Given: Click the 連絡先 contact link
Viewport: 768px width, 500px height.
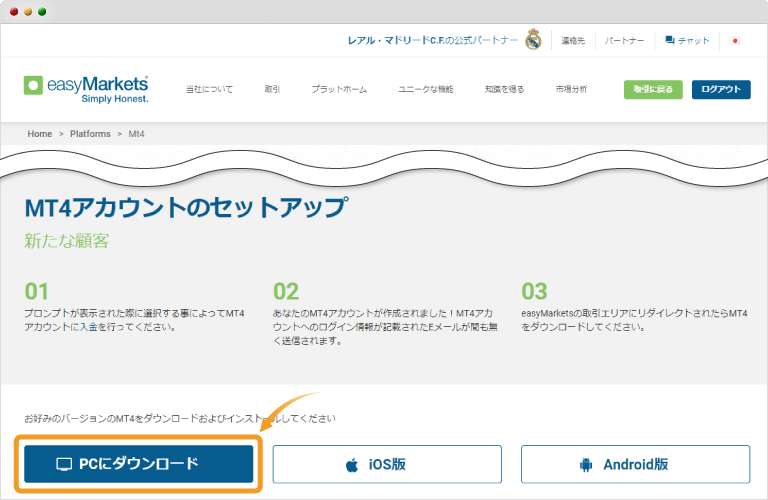Looking at the screenshot, I should click(573, 41).
